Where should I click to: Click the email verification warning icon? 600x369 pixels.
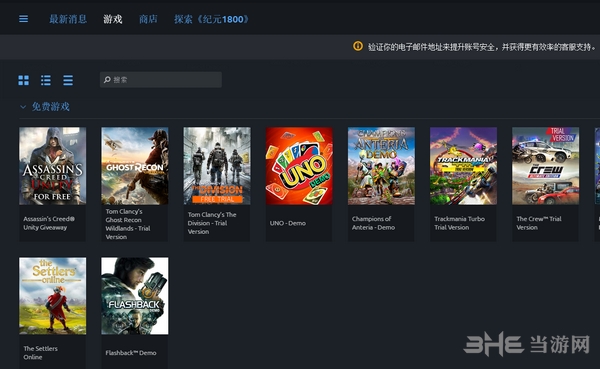358,46
